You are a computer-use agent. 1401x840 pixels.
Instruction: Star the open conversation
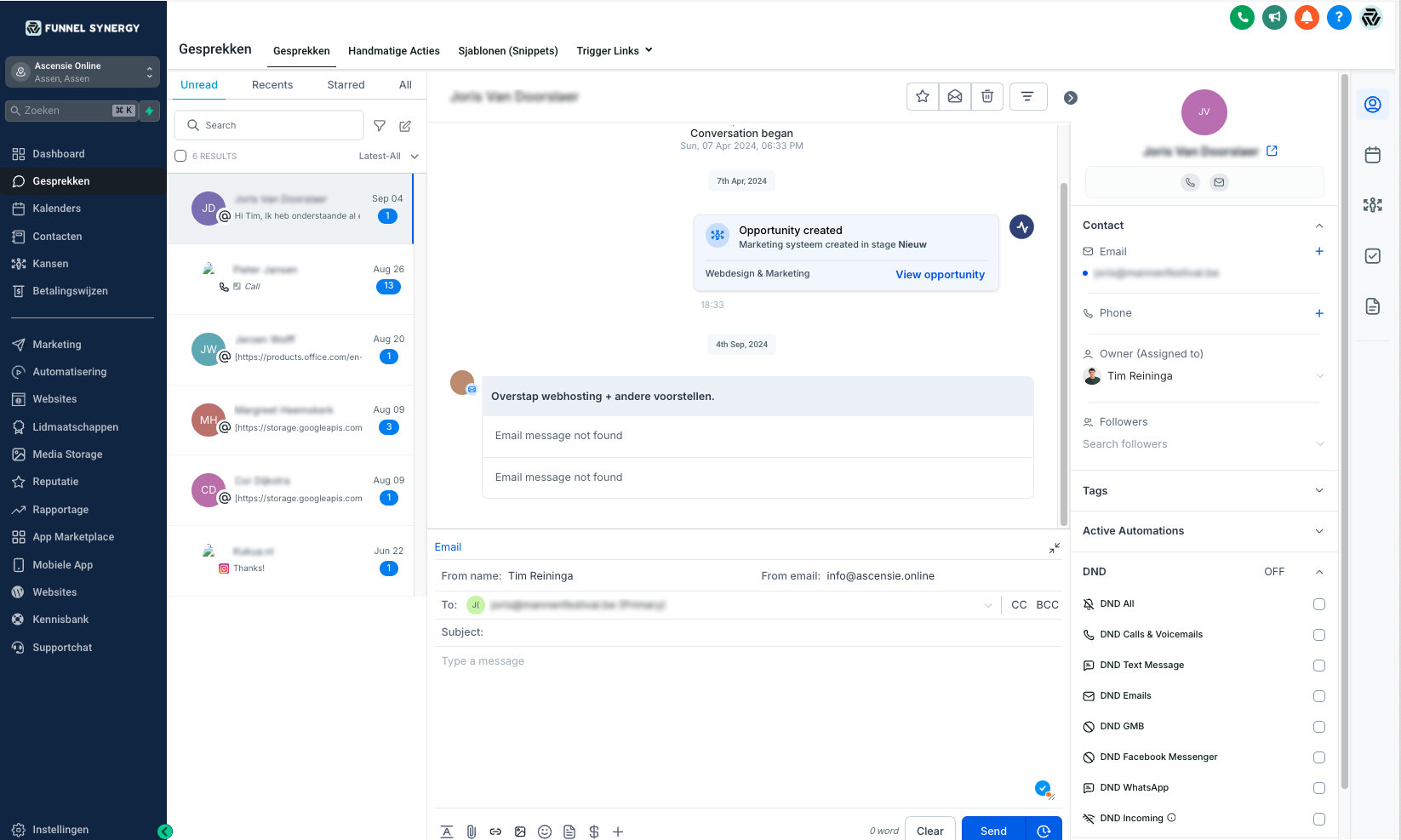(922, 97)
